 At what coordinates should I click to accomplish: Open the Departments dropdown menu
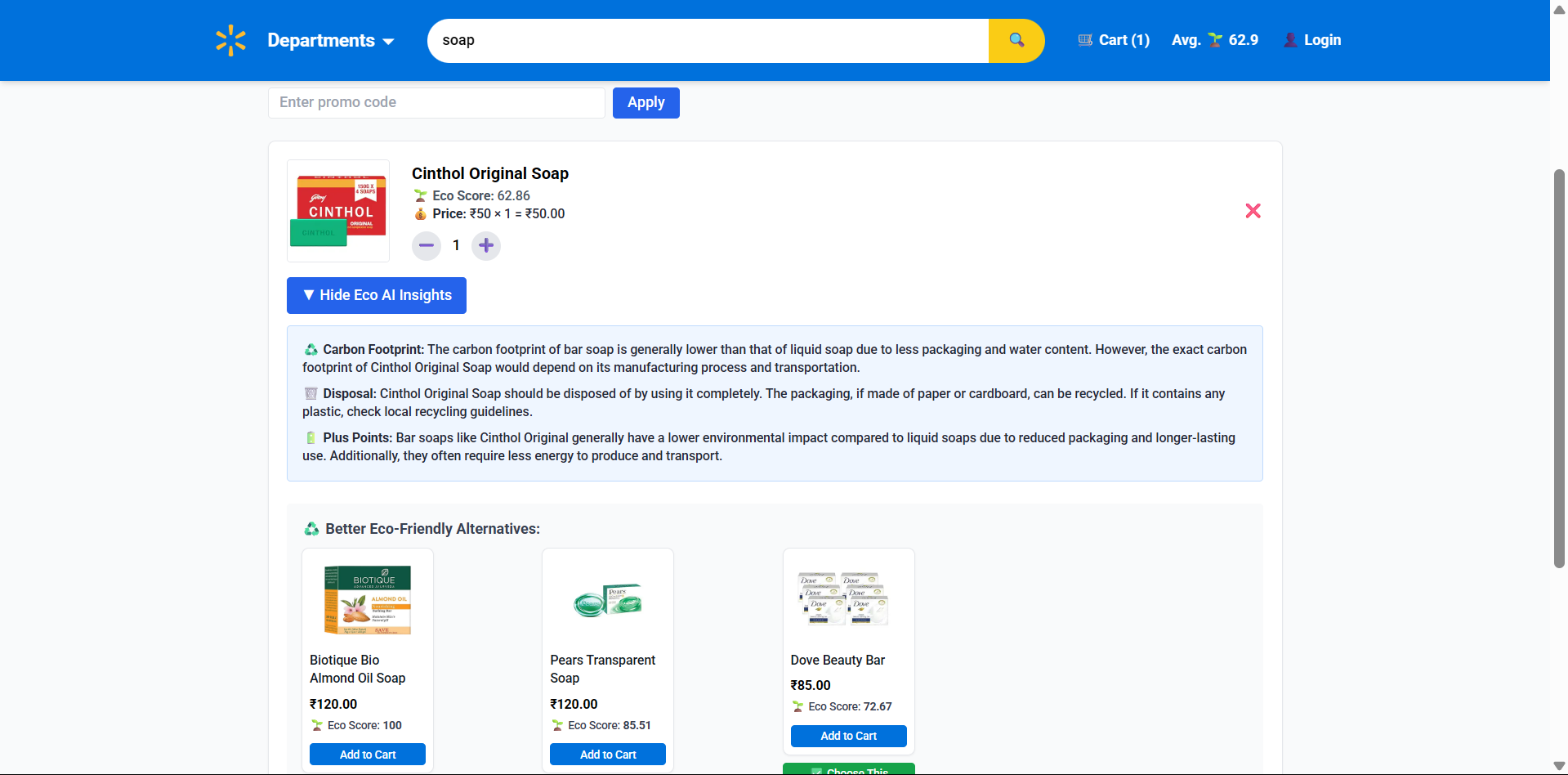pyautogui.click(x=331, y=40)
